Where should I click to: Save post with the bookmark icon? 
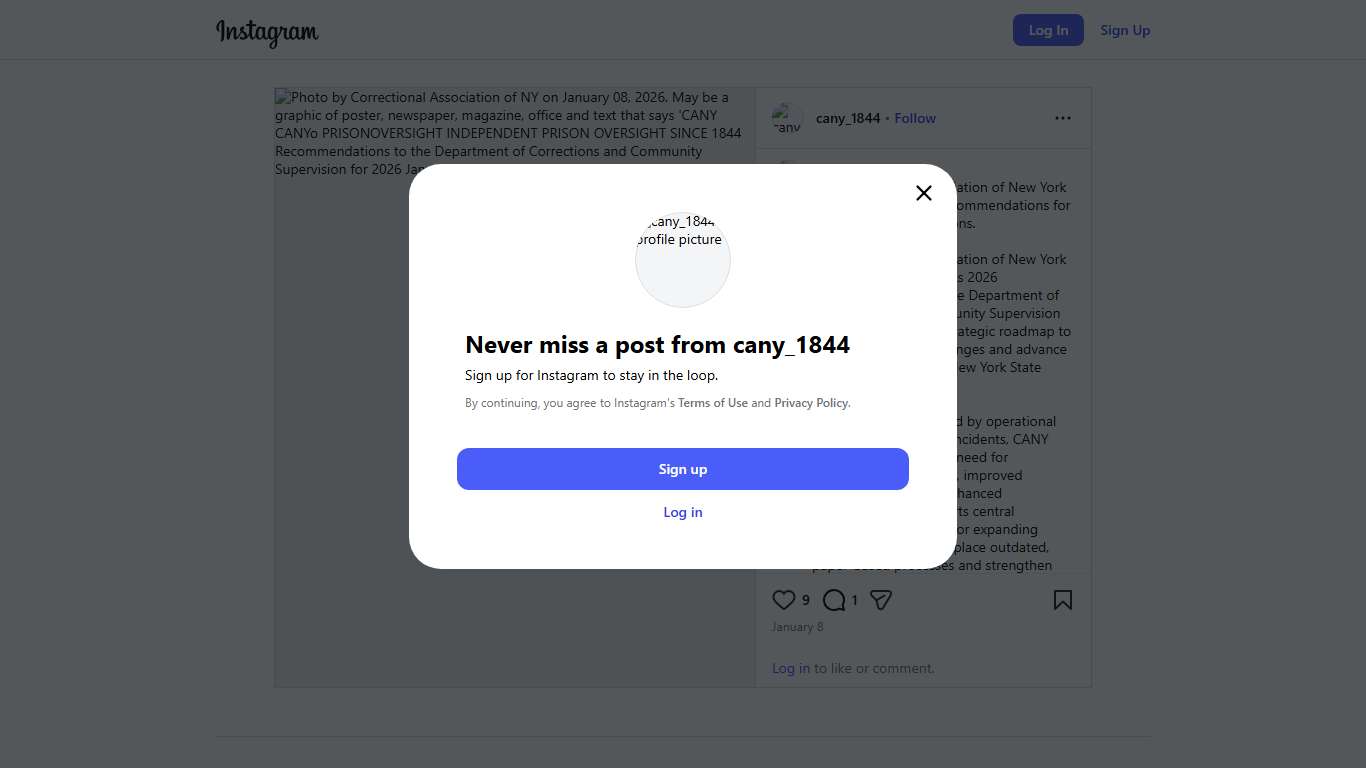tap(1063, 600)
